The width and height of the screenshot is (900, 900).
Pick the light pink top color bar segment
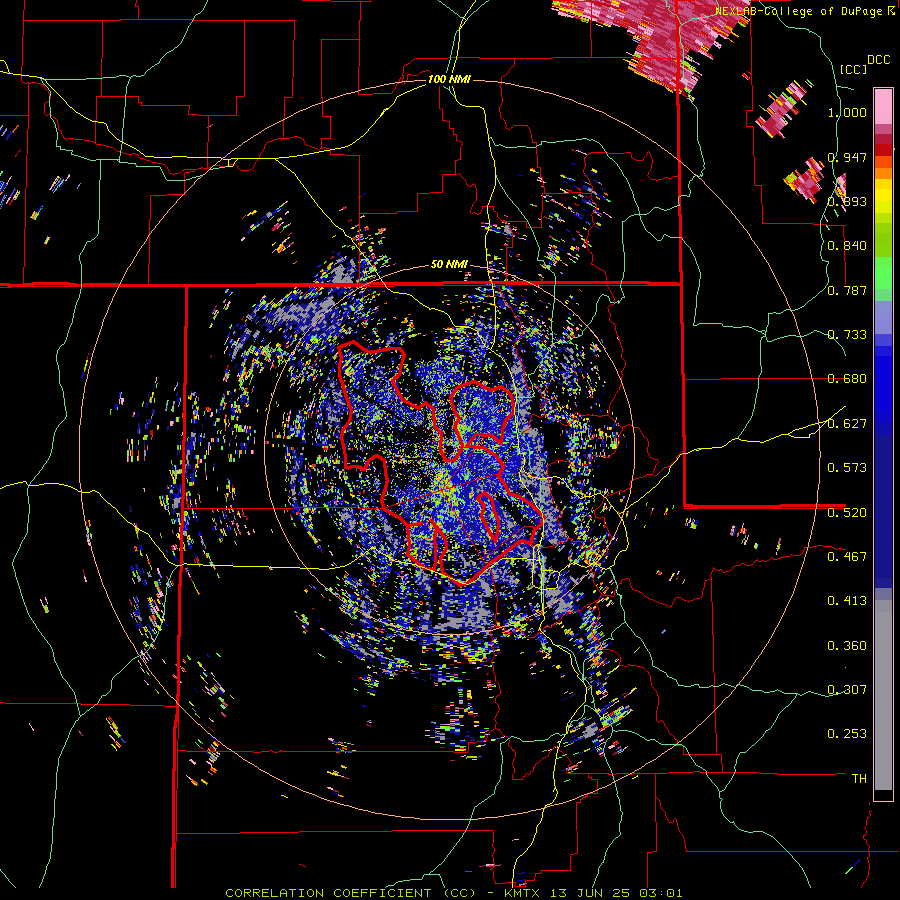point(883,106)
